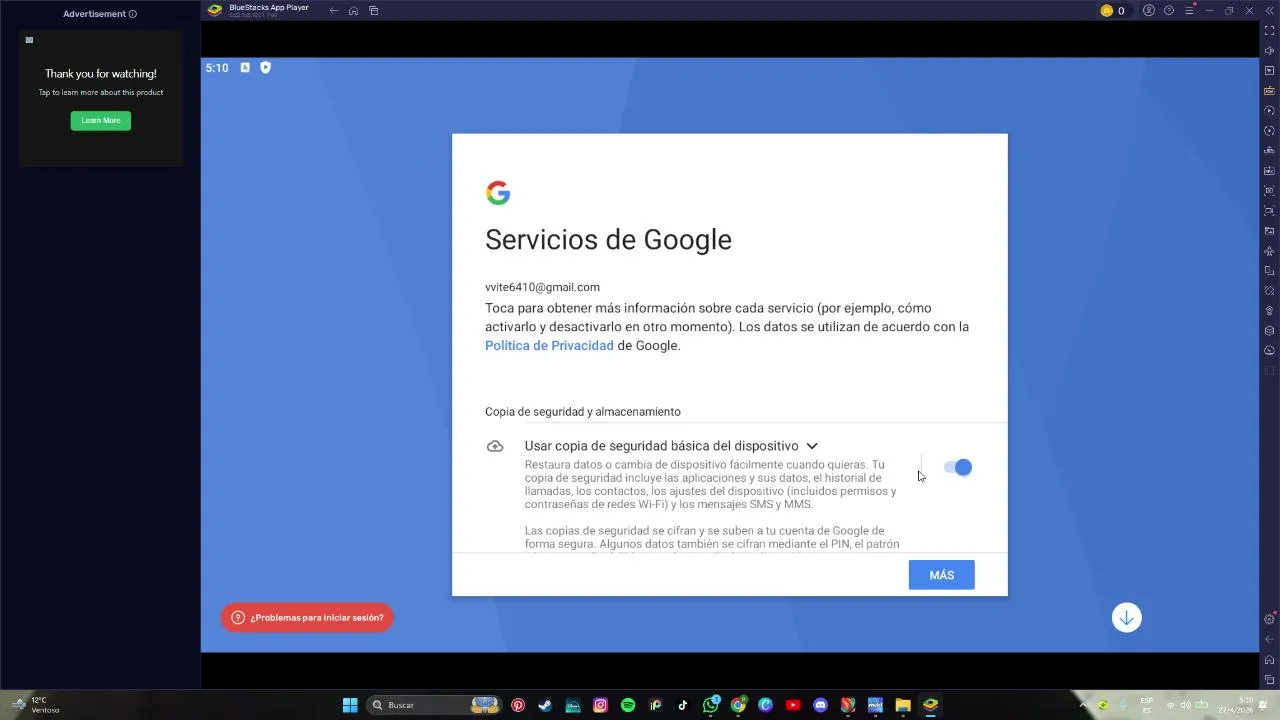Click the sidebar screen recorder icon

[1269, 211]
